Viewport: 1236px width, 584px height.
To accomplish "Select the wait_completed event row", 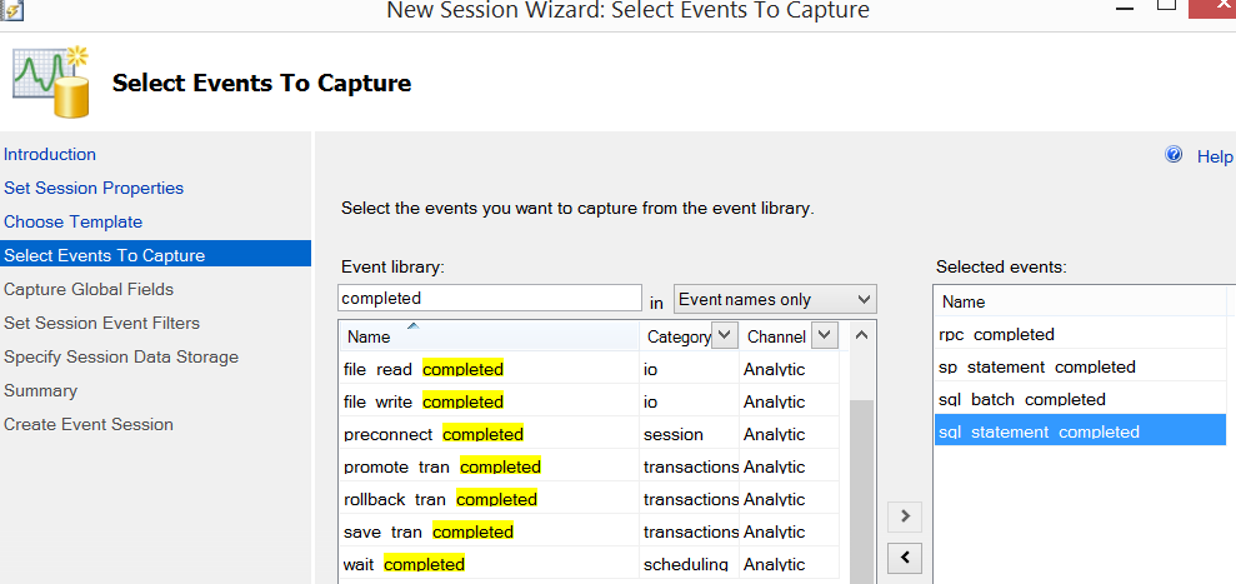I will (589, 564).
